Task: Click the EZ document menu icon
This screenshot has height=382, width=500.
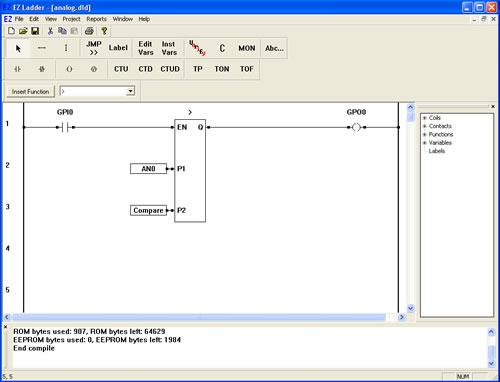Action: tap(8, 19)
